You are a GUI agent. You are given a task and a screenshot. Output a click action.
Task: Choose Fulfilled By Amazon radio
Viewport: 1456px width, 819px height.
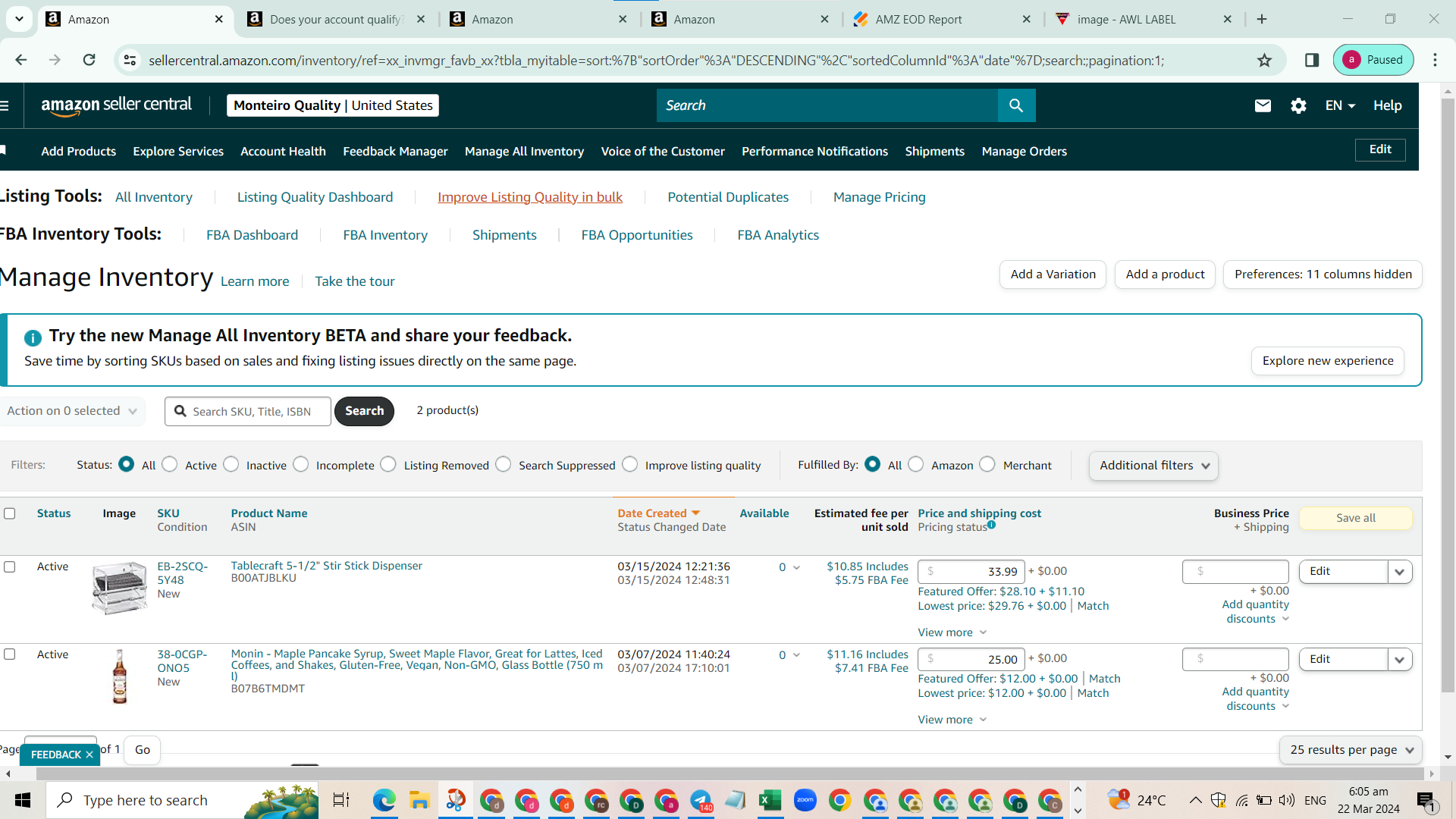(916, 464)
